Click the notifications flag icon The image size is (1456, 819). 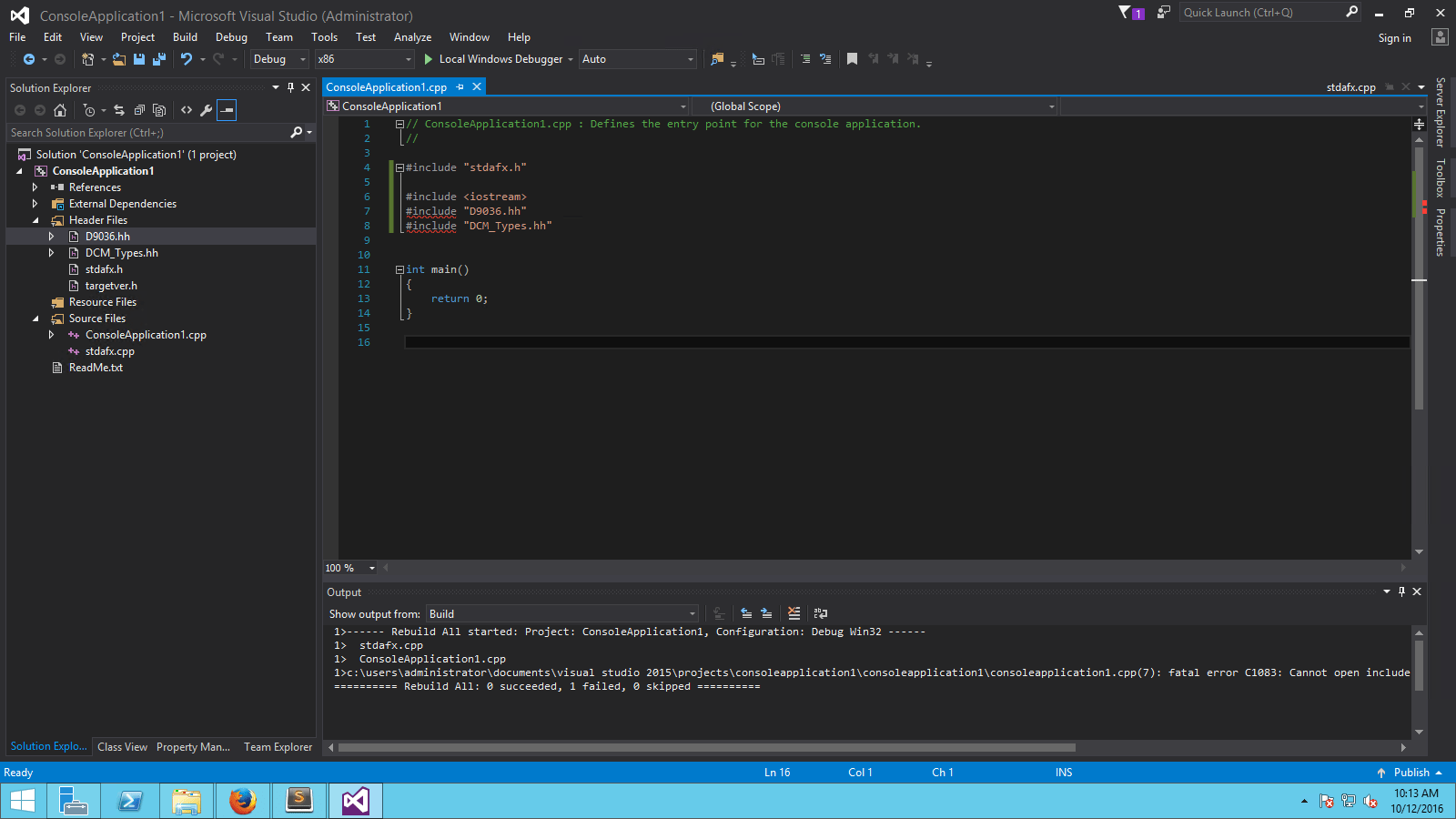(1131, 13)
